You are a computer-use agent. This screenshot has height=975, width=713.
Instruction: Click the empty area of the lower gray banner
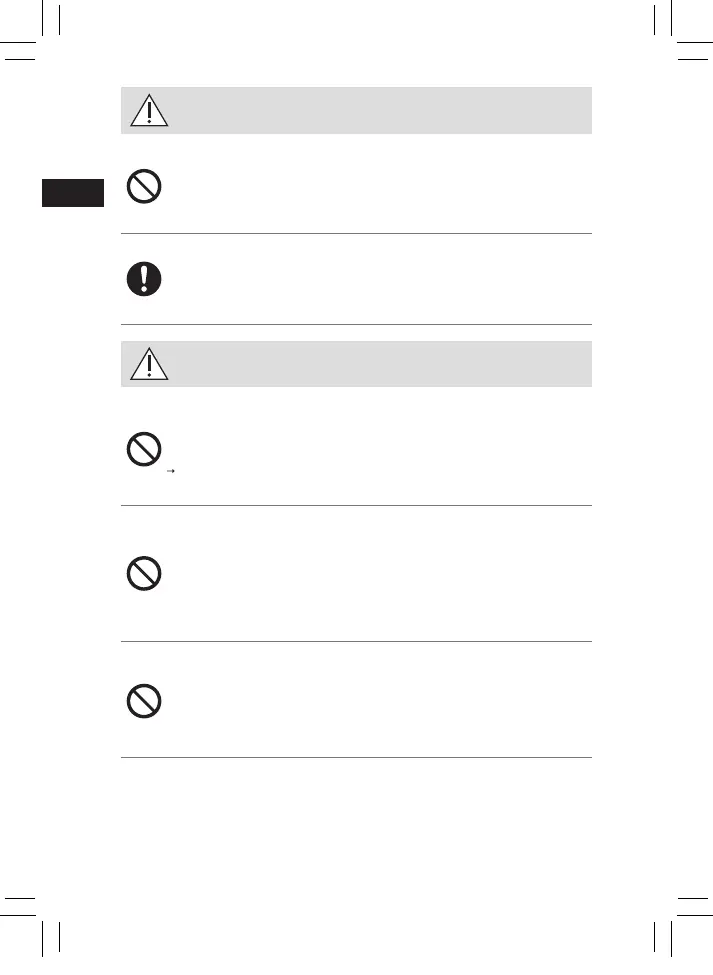pyautogui.click(x=380, y=365)
